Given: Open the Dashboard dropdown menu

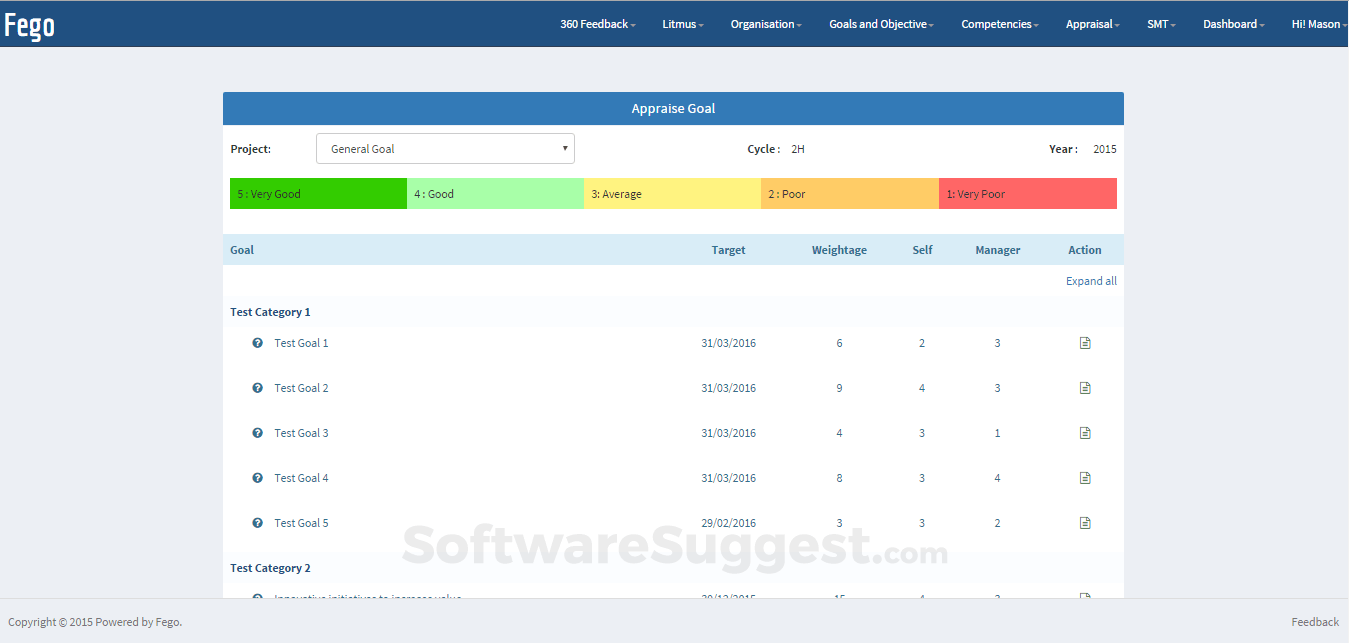Looking at the screenshot, I should pyautogui.click(x=1233, y=23).
